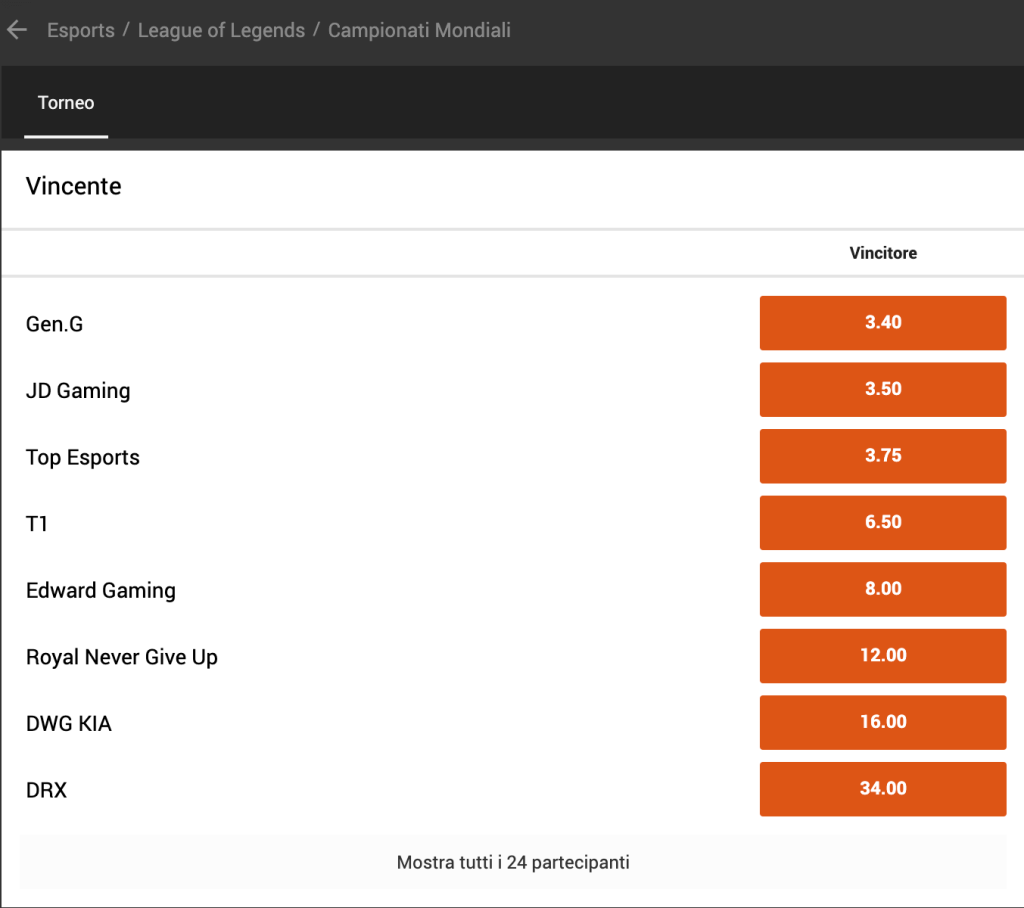Image resolution: width=1024 pixels, height=908 pixels.
Task: Click the T1 team name
Action: click(x=37, y=524)
